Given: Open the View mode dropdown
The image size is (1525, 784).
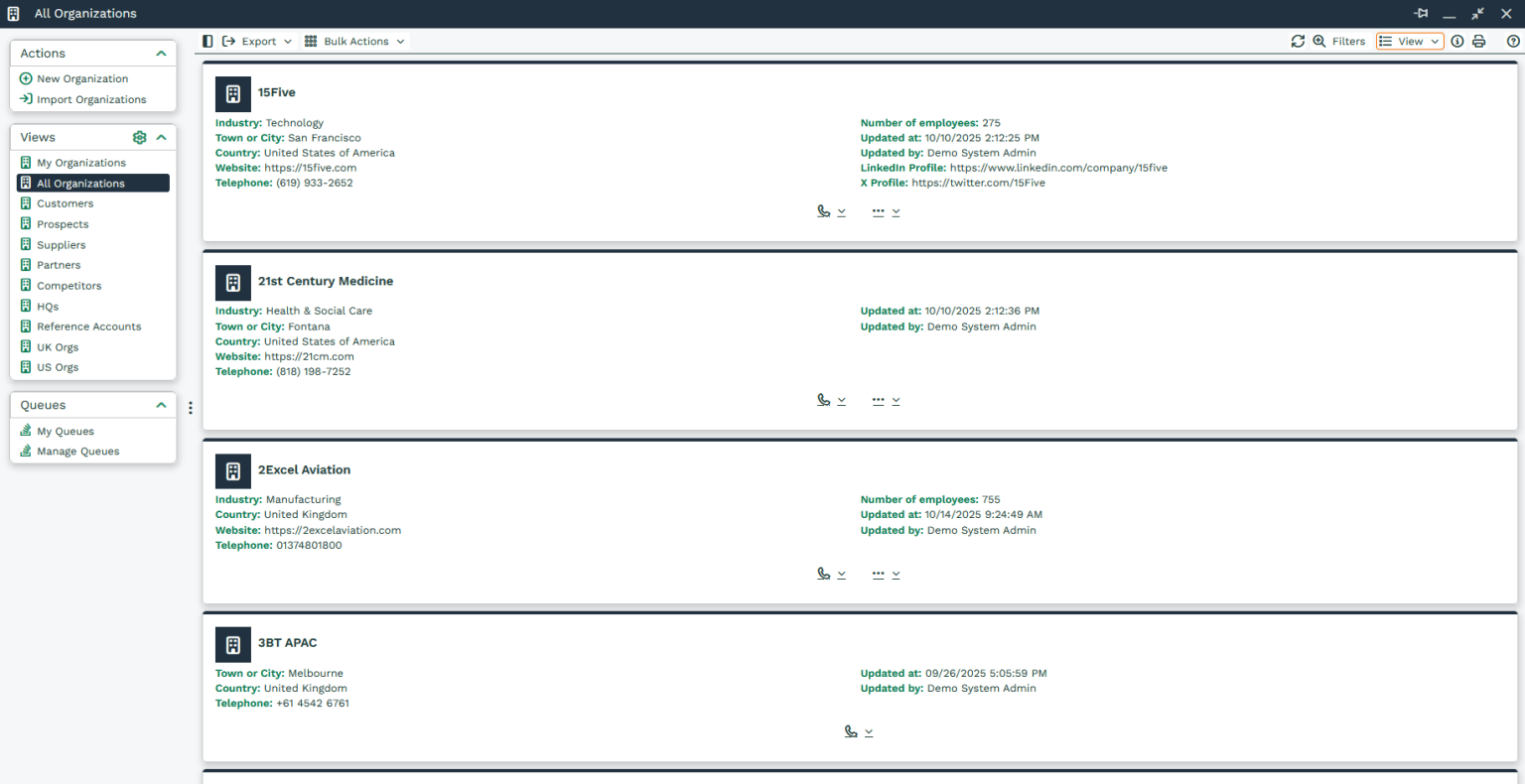Looking at the screenshot, I should pyautogui.click(x=1410, y=41).
